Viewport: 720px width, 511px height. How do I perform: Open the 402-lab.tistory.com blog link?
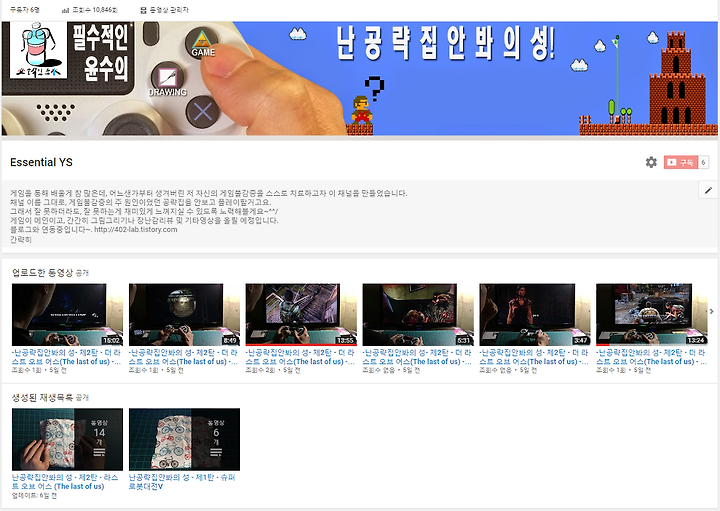[x=135, y=230]
